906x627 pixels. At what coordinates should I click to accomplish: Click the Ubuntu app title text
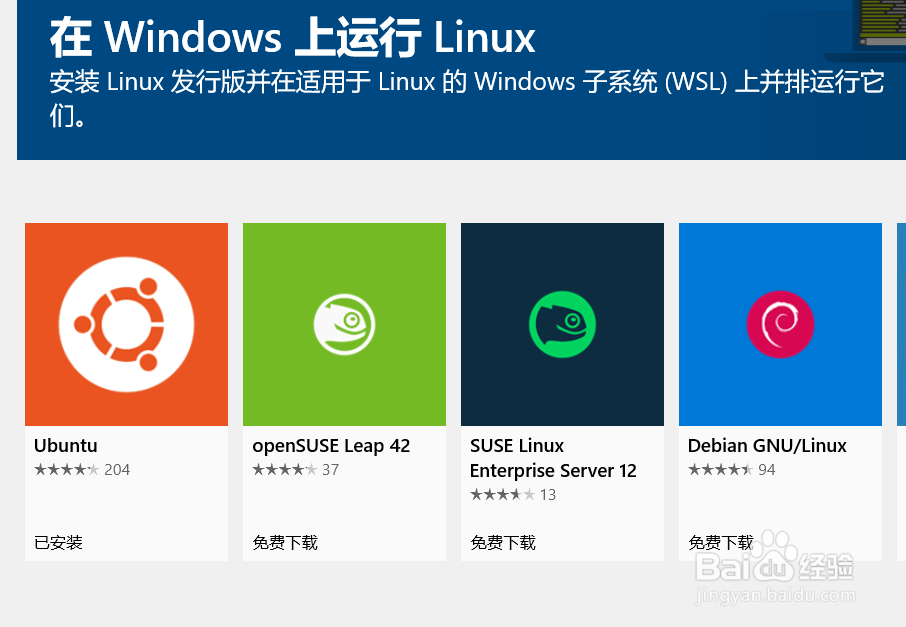pos(66,446)
